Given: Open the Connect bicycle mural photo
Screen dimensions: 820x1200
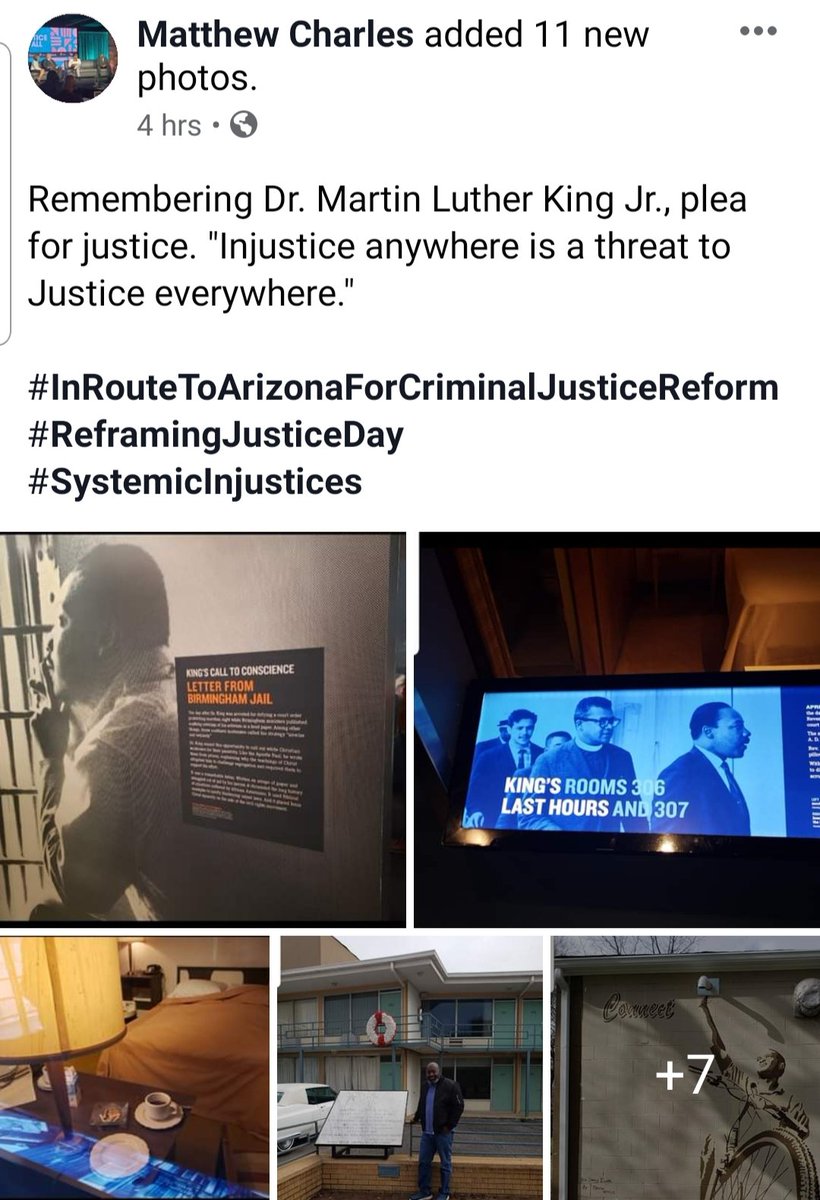Looking at the screenshot, I should pyautogui.click(x=686, y=1067).
